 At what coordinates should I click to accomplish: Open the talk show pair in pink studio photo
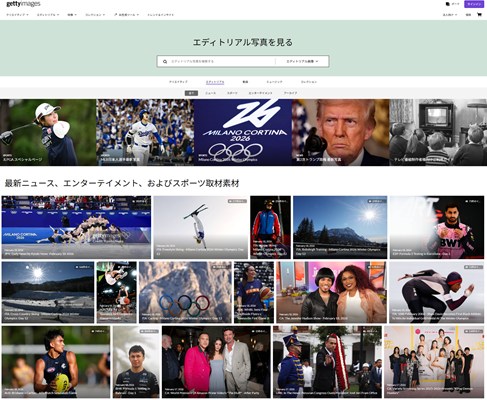pos(332,292)
